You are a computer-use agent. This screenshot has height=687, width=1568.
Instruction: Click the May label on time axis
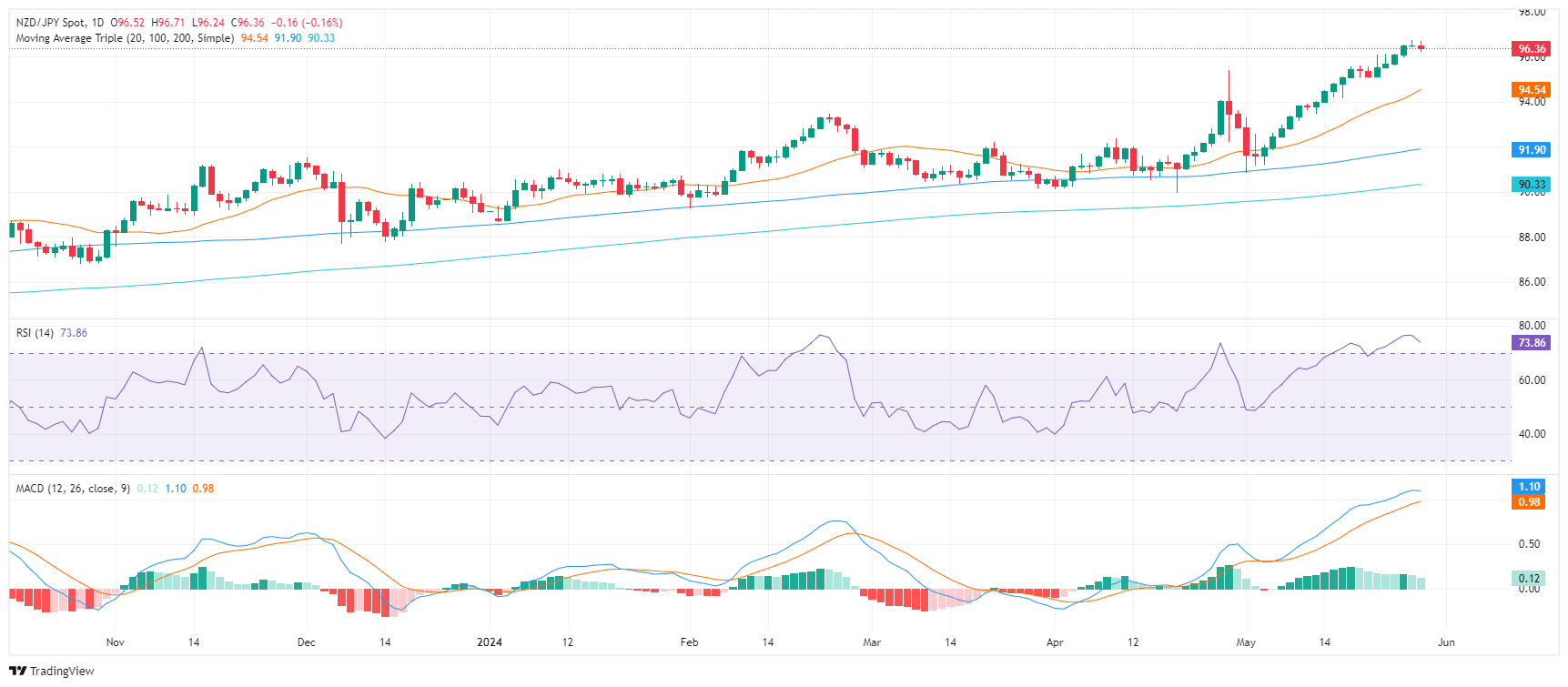pos(1246,642)
